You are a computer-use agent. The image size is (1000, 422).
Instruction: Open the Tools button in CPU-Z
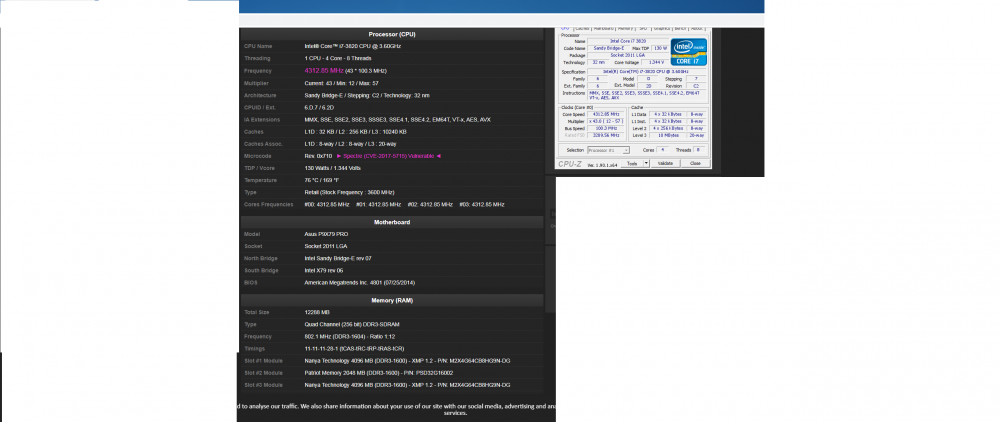click(x=632, y=163)
